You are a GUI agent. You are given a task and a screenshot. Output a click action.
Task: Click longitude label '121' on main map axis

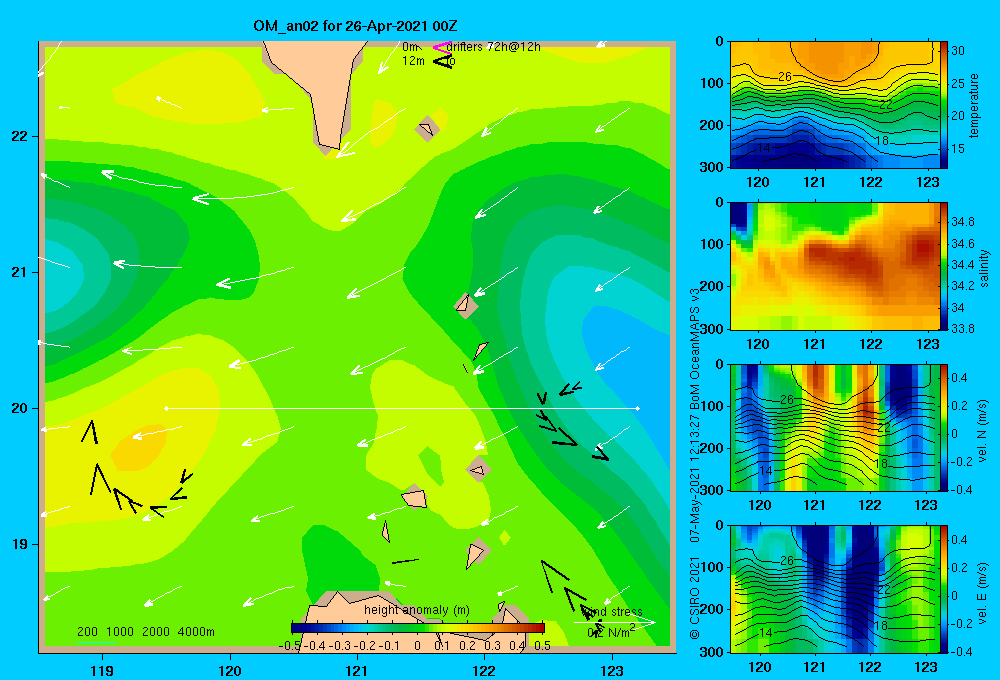pyautogui.click(x=357, y=670)
